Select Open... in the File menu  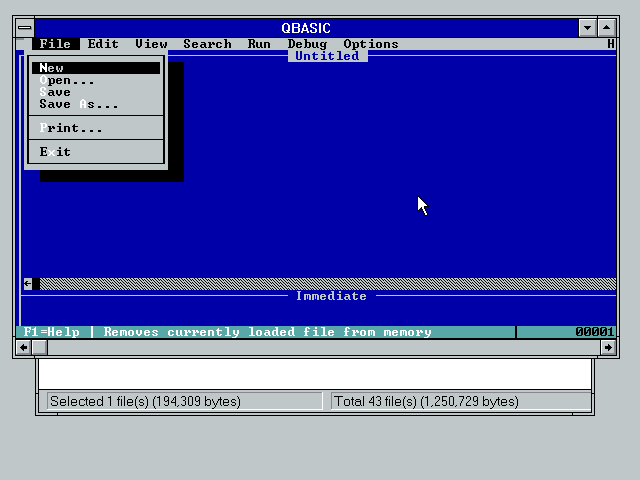tap(96, 80)
